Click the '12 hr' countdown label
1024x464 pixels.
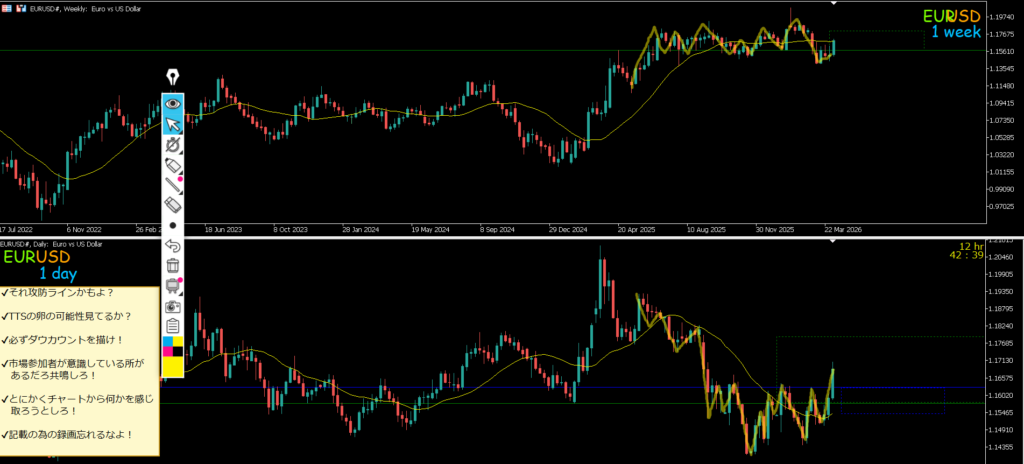971,246
